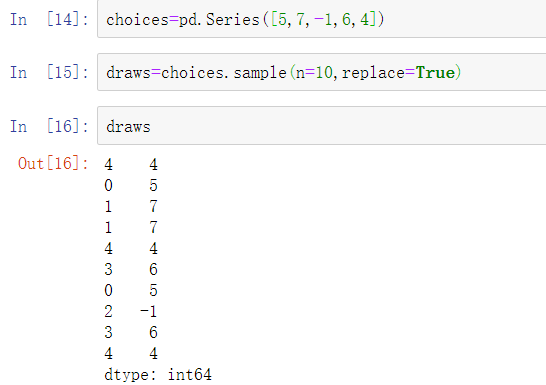Screen dimensions: 546x385
Task: Click the last output row showing 4 4
Action: pos(131,353)
